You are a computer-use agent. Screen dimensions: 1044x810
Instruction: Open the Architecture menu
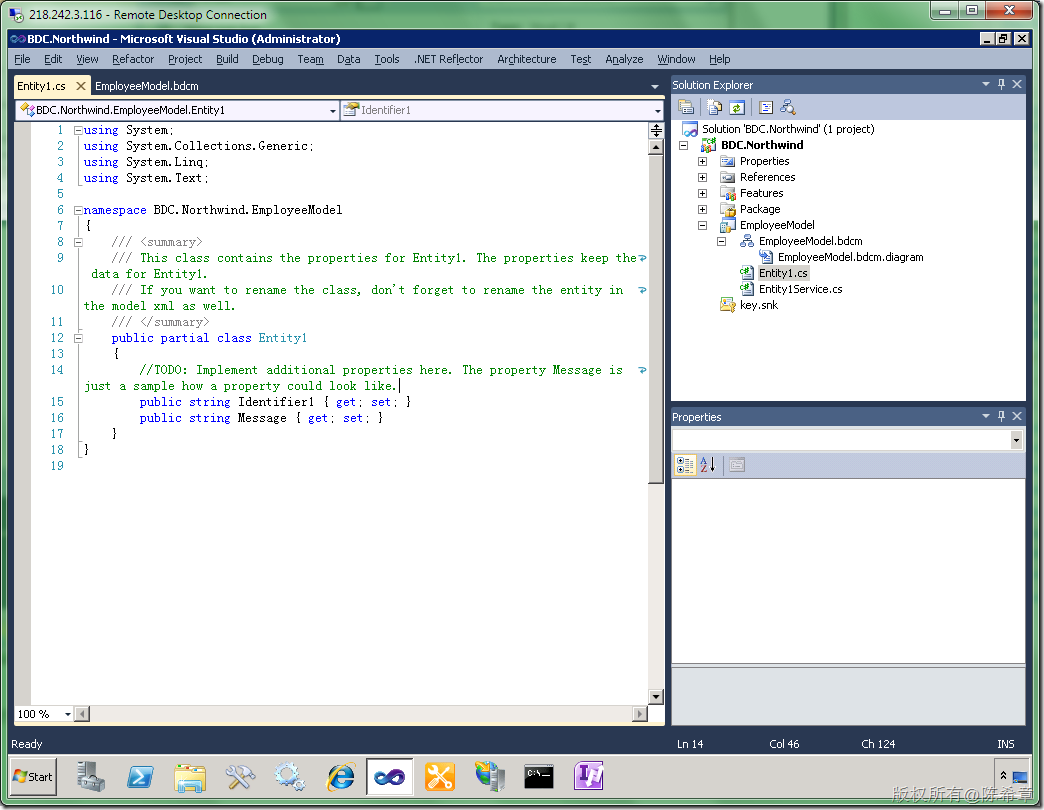pos(527,59)
